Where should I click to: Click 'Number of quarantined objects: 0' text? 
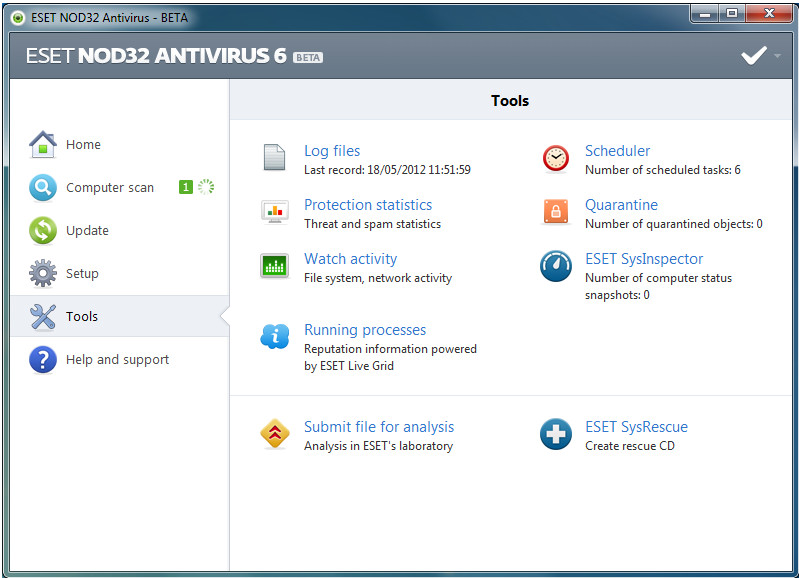coord(674,224)
